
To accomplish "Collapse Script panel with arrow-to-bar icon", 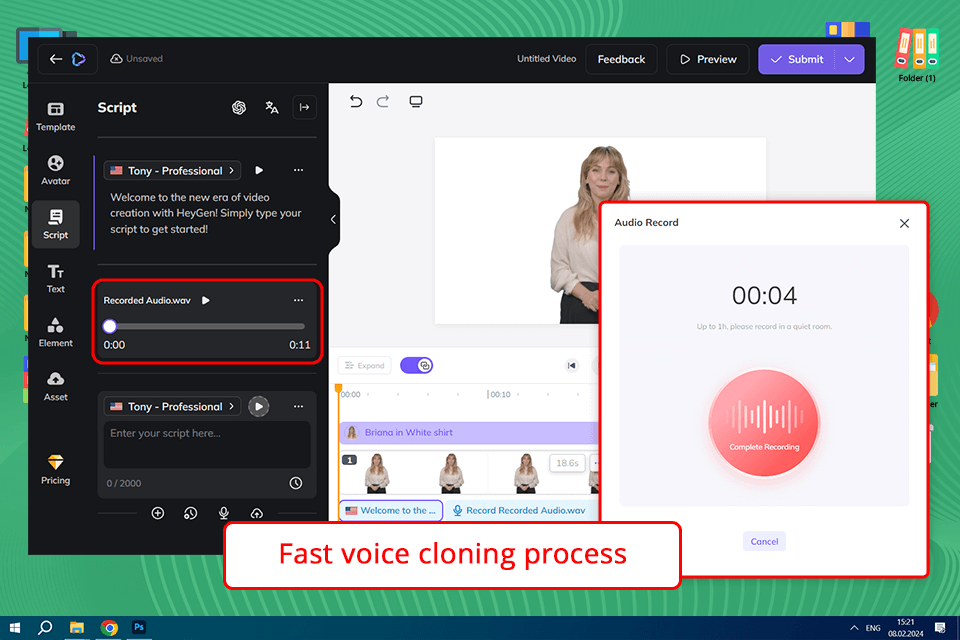I will click(304, 107).
